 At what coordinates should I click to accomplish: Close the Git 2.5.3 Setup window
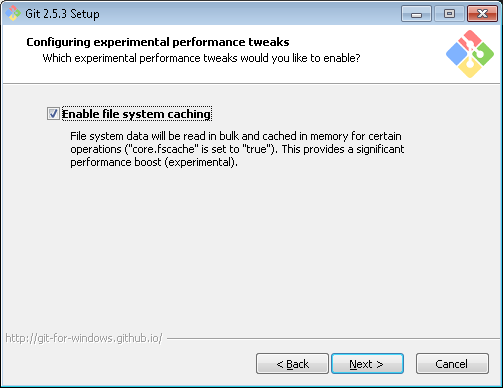click(x=482, y=14)
